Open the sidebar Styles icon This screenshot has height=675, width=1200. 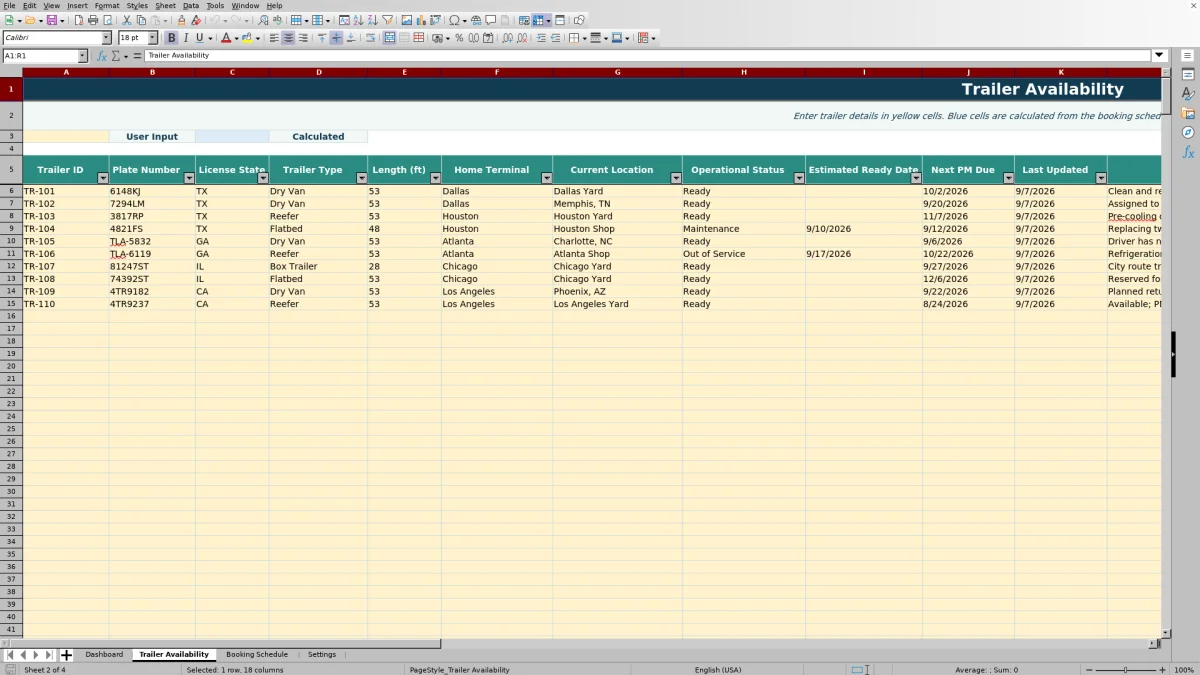(x=1188, y=93)
